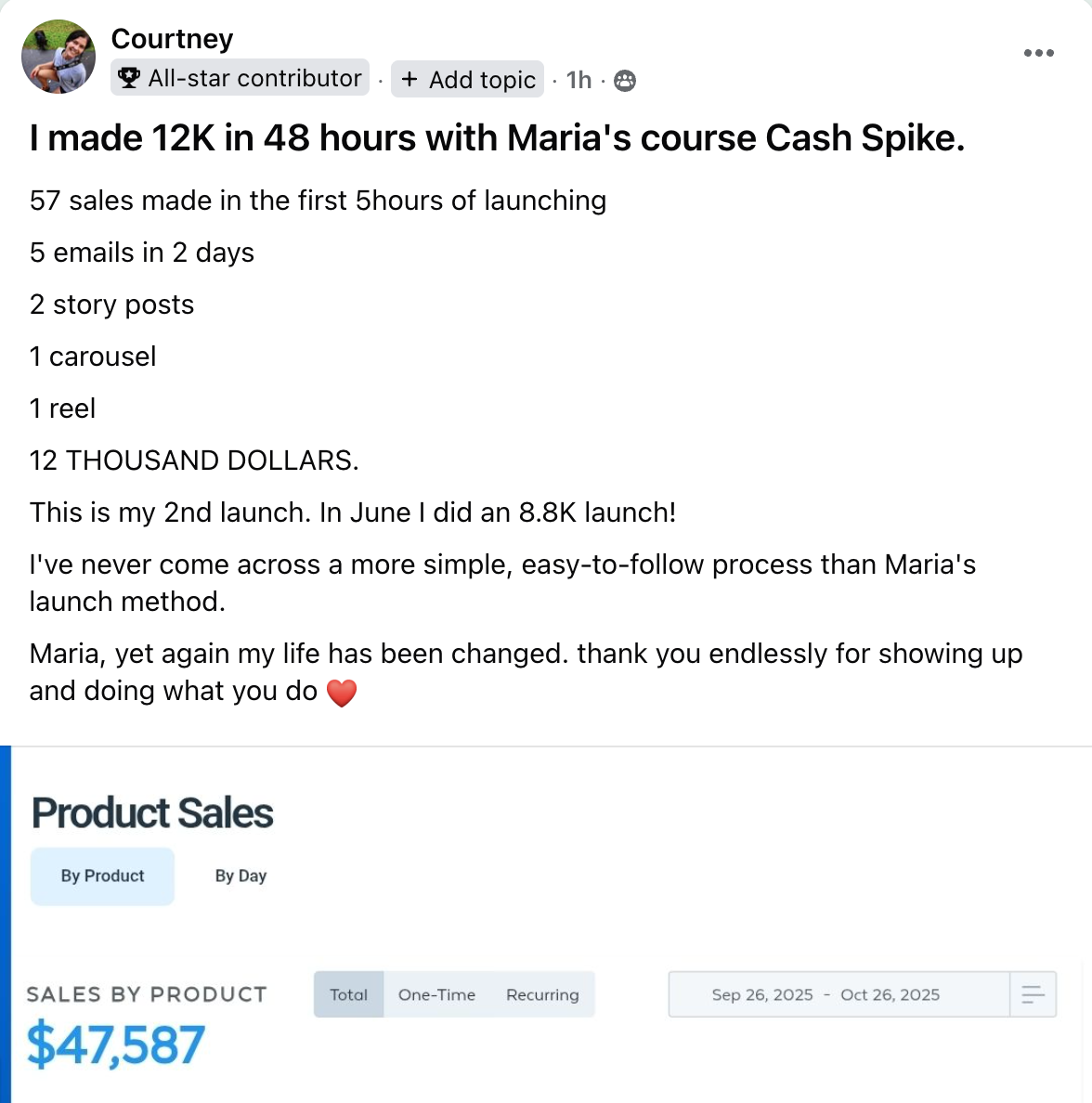Viewport: 1092px width, 1103px height.
Task: Open the Sep 26, 2025 start date picker
Action: 761,994
